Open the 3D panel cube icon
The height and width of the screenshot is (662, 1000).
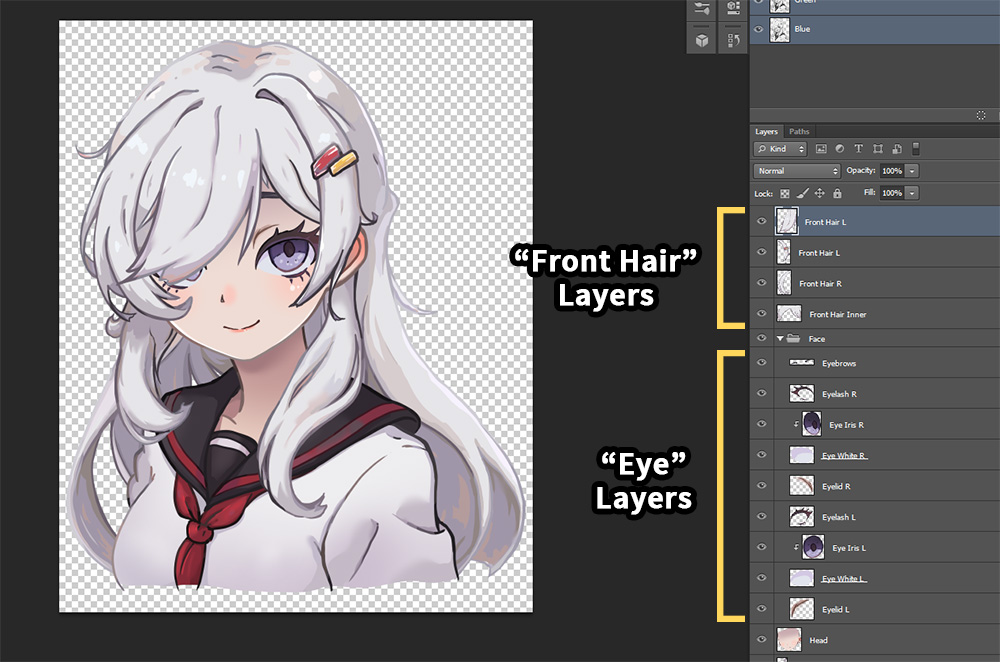click(x=702, y=41)
